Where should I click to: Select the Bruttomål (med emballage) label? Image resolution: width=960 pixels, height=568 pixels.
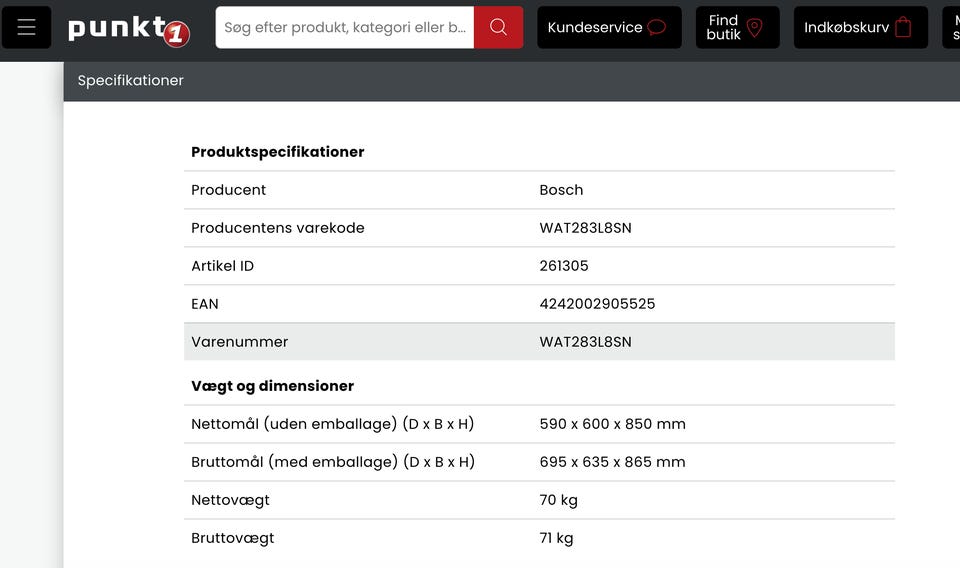click(x=333, y=462)
